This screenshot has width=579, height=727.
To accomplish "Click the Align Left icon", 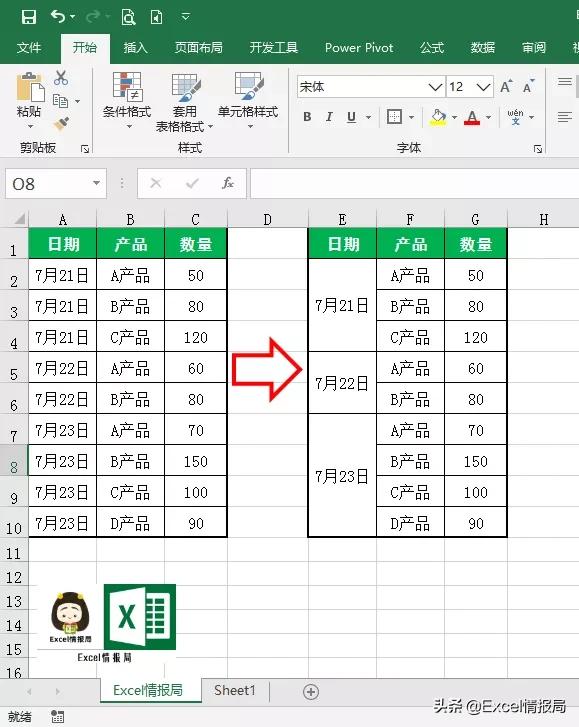I will click(x=565, y=117).
